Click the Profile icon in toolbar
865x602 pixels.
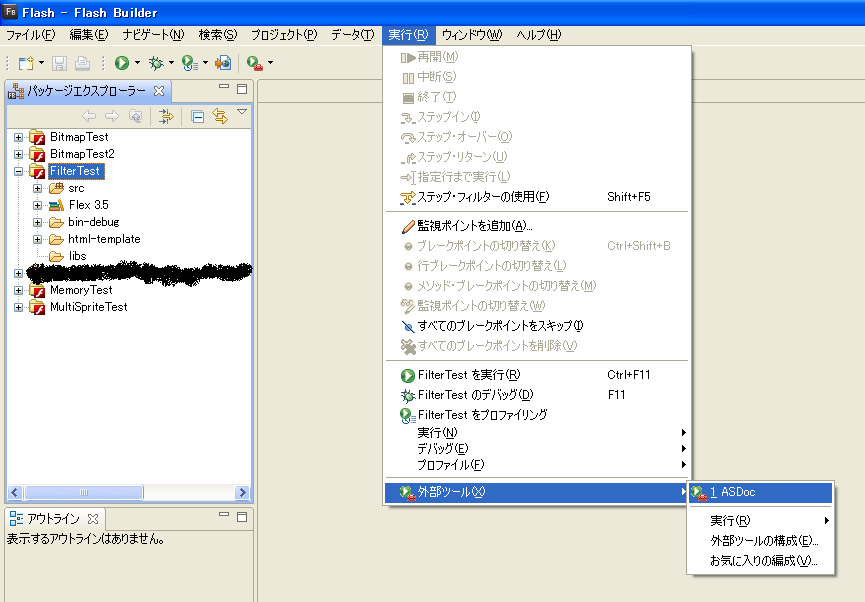188,63
